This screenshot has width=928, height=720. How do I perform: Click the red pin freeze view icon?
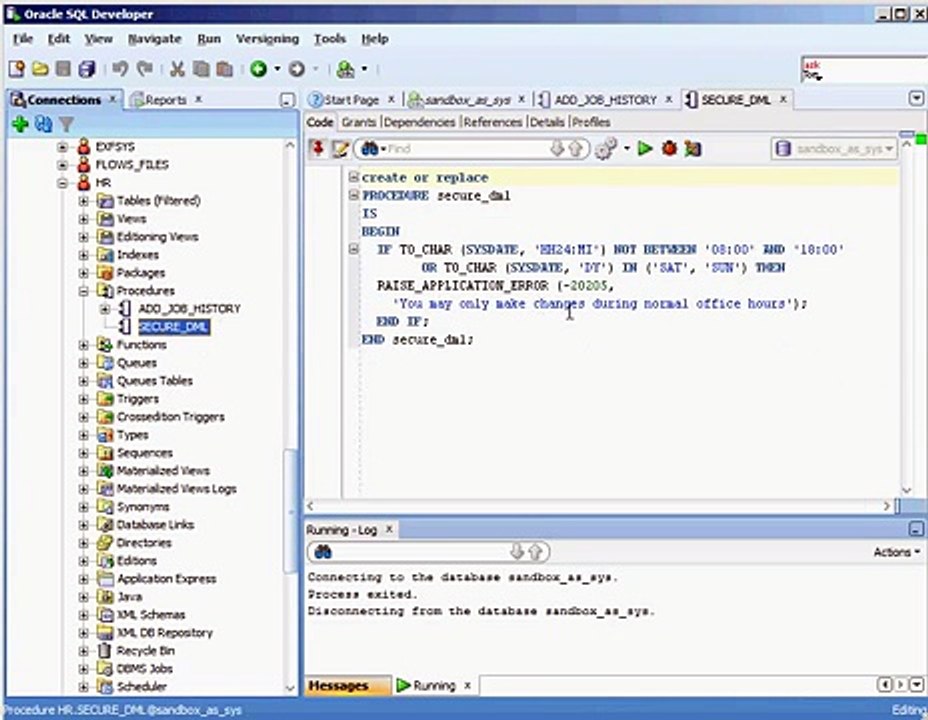pyautogui.click(x=318, y=148)
